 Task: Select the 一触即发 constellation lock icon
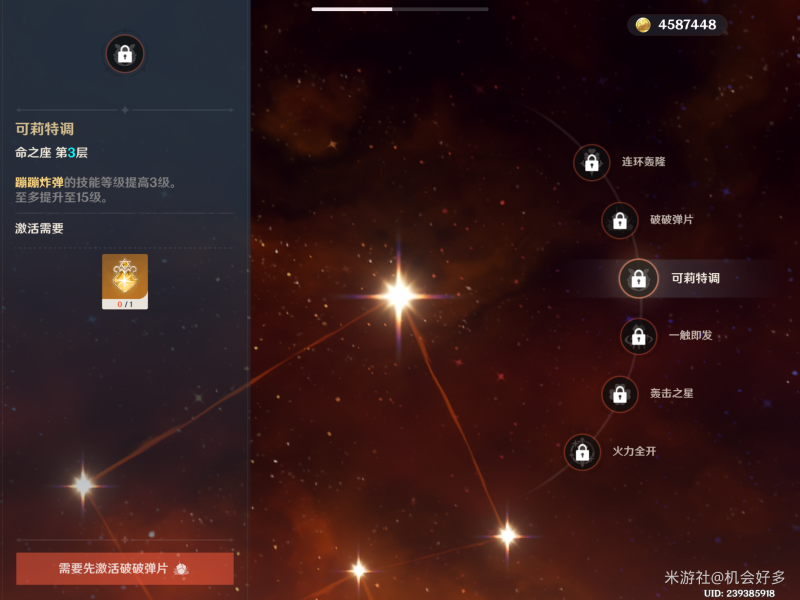(x=638, y=336)
